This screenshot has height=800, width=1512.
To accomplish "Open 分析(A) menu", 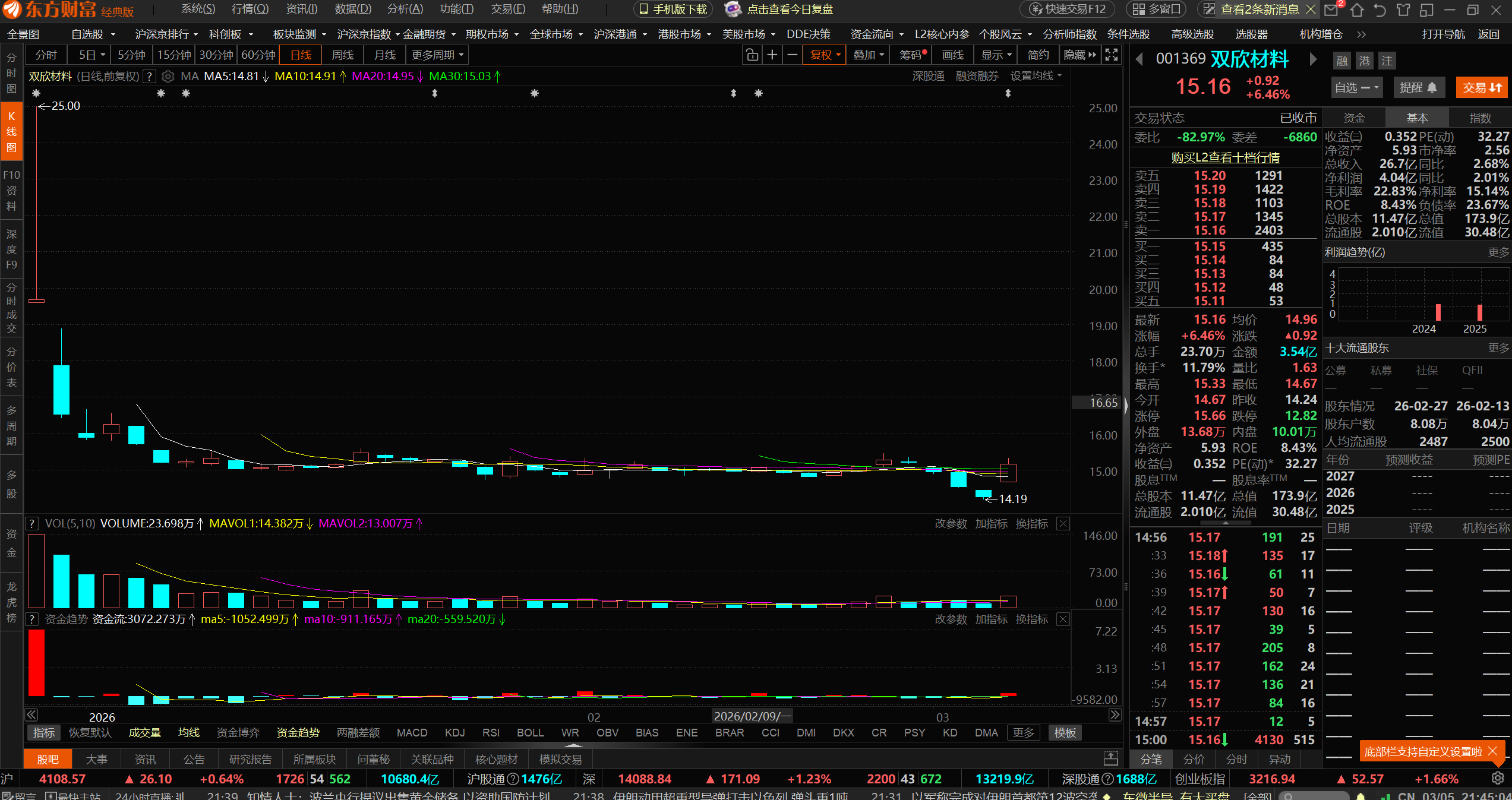I will point(405,9).
